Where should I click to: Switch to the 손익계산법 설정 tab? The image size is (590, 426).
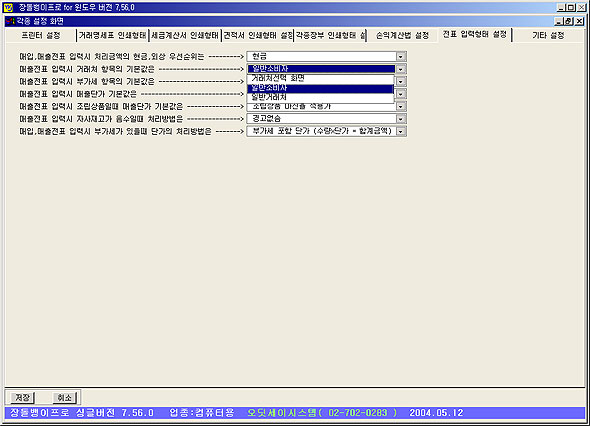click(402, 35)
